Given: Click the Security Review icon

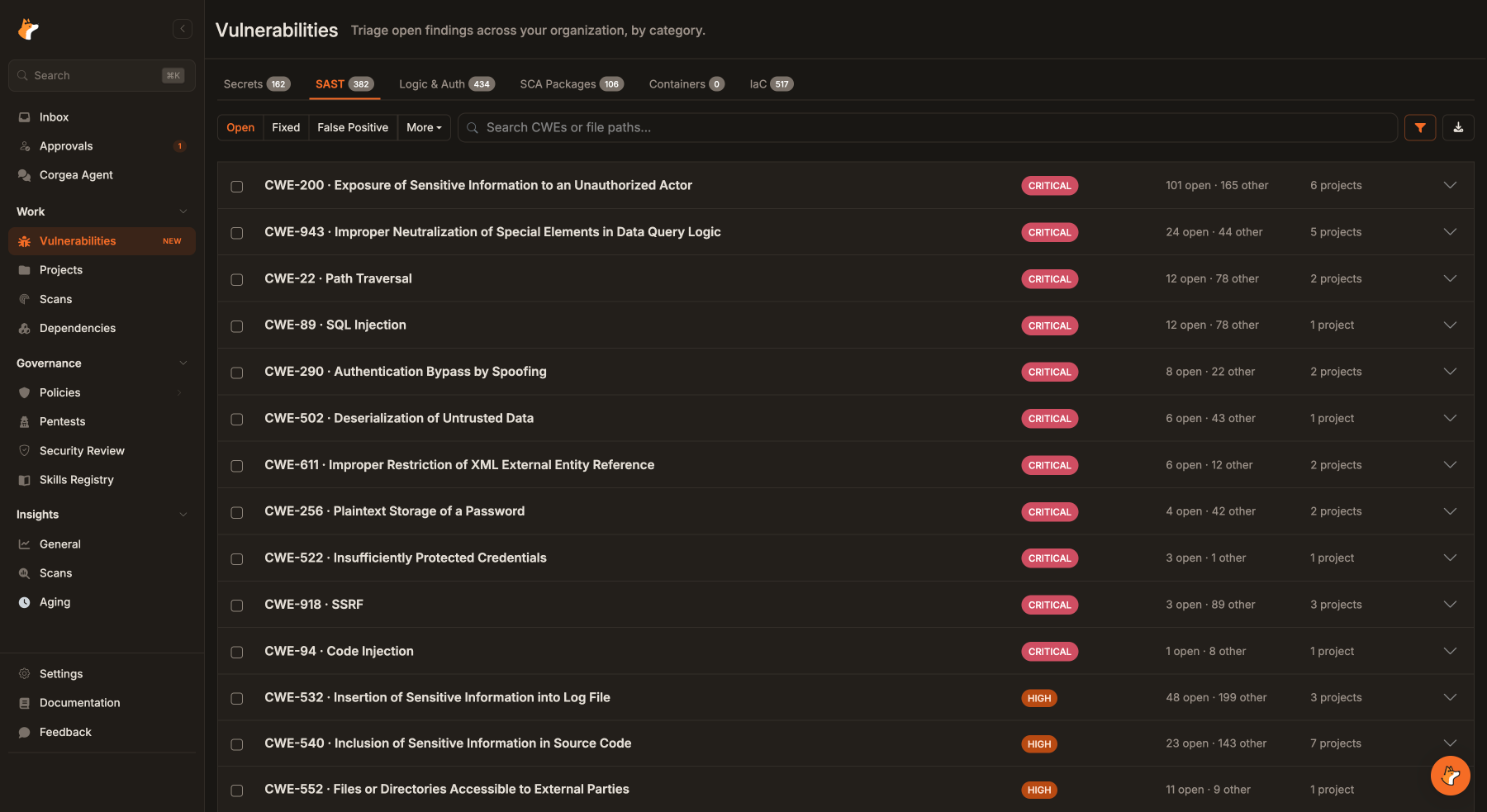Looking at the screenshot, I should [x=25, y=451].
